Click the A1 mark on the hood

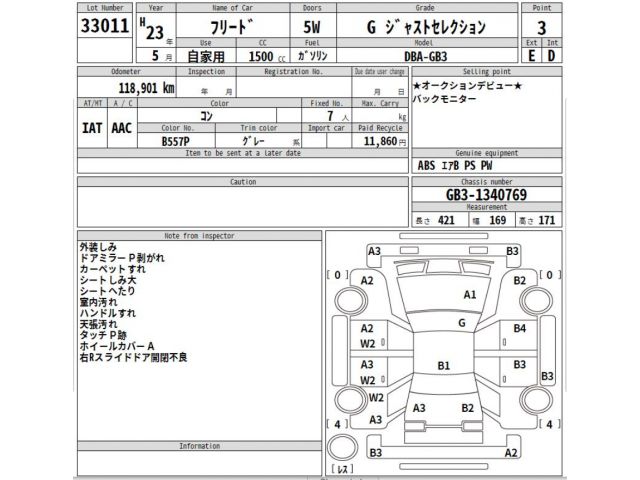click(469, 295)
